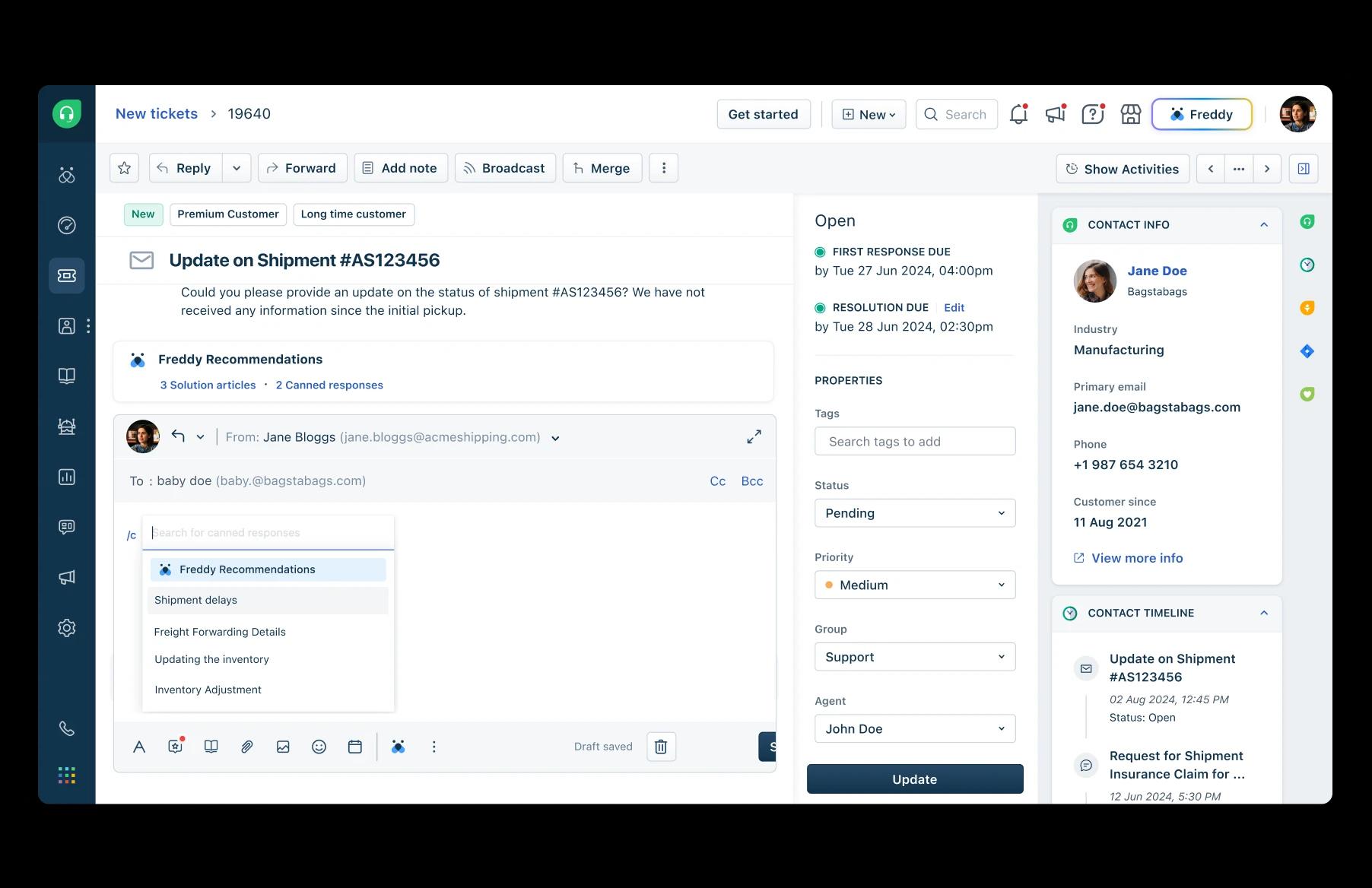Screen dimensions: 1372x888
Task: Open more editor options menu
Action: pos(434,747)
